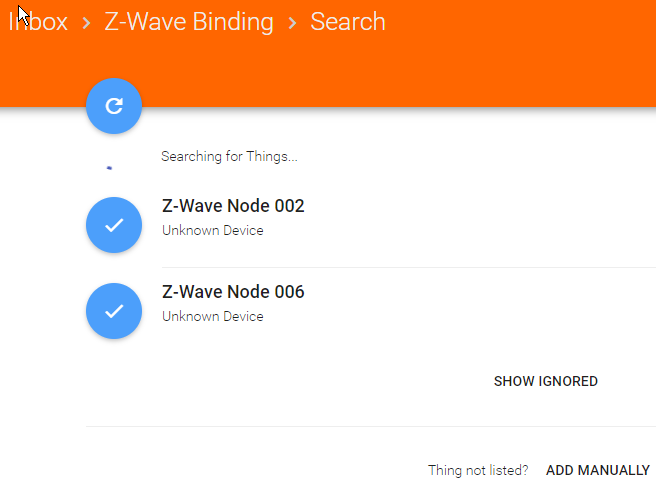Click Unknown Device label under Node 006
Viewport: 656px width, 491px height.
tap(213, 316)
